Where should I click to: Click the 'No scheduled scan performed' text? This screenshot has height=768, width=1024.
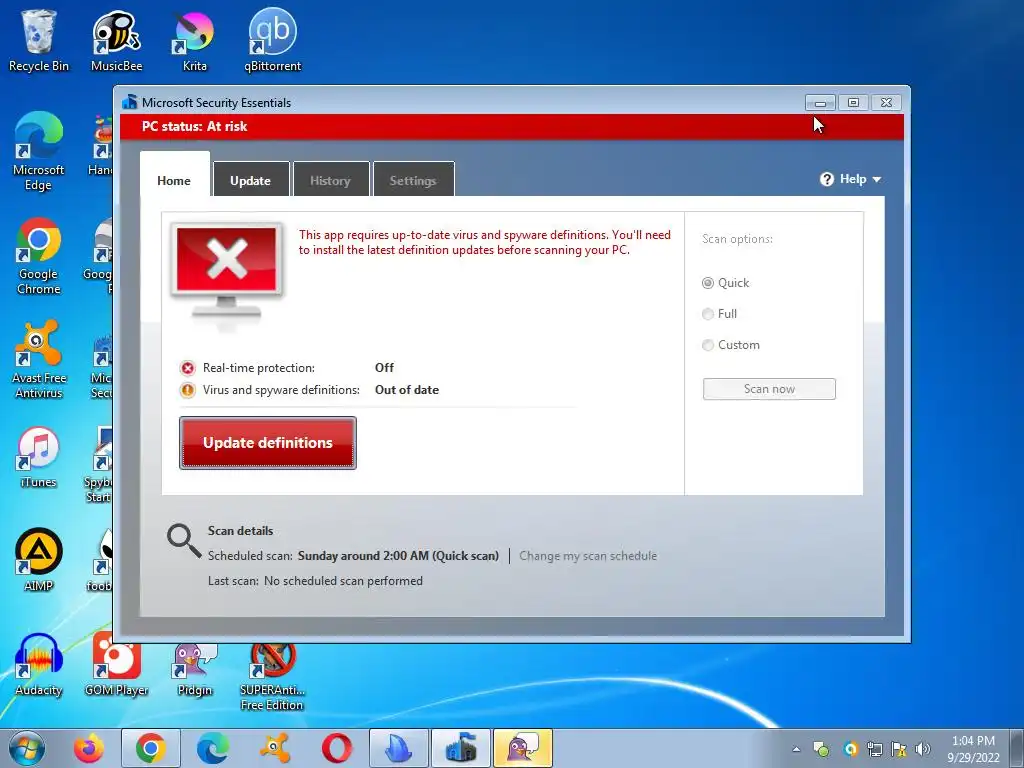343,581
